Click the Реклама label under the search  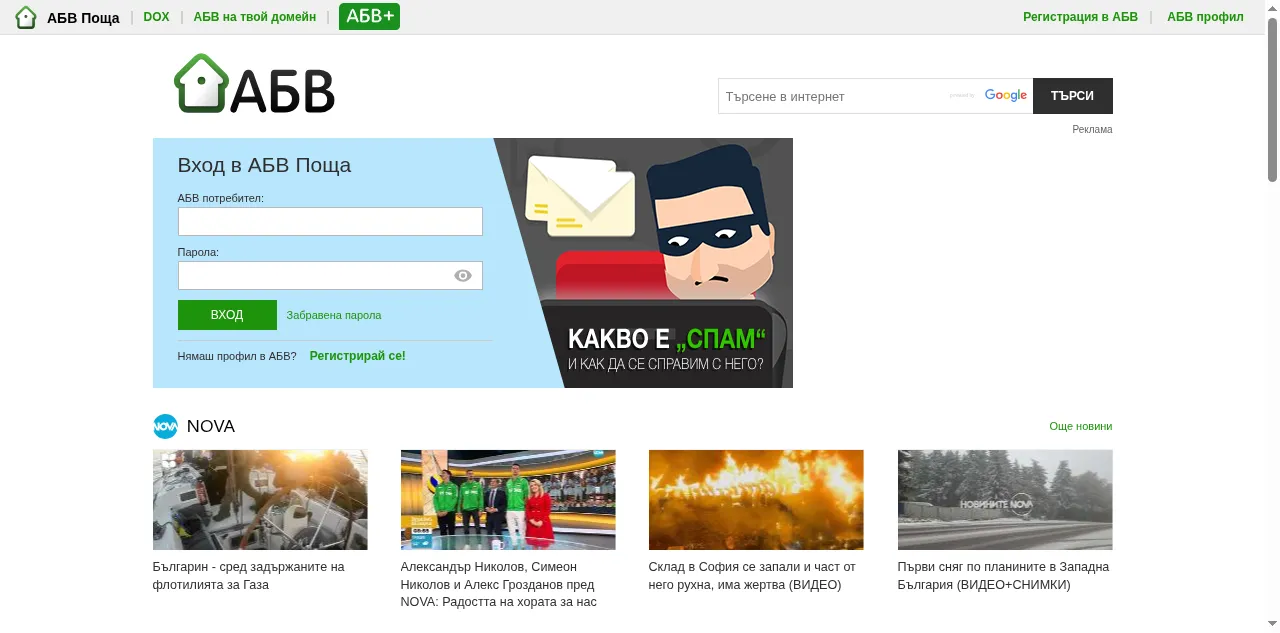[1092, 129]
